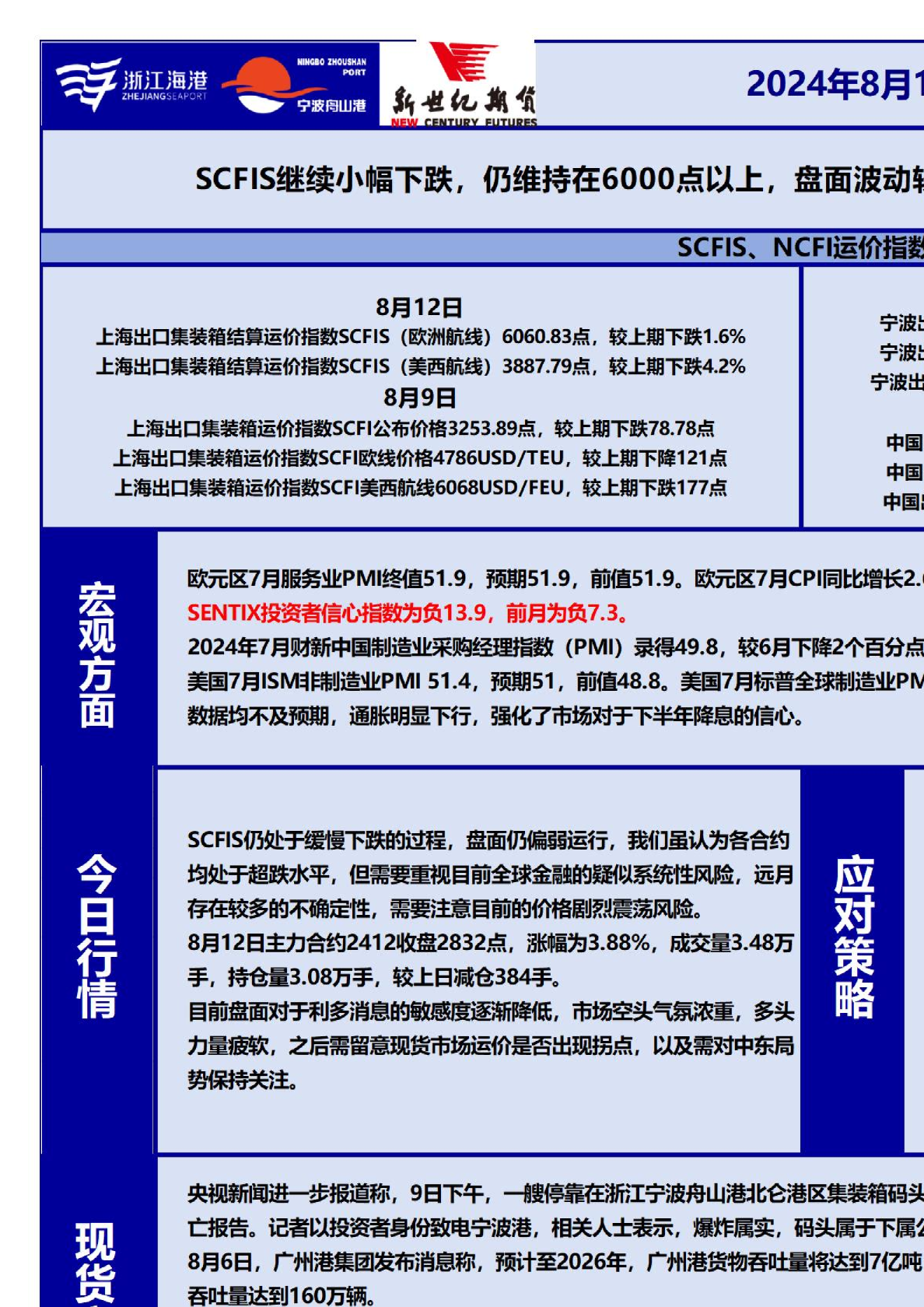
Task: Select the SCFIS 美西航线 3887.79点 line
Action: (420, 366)
